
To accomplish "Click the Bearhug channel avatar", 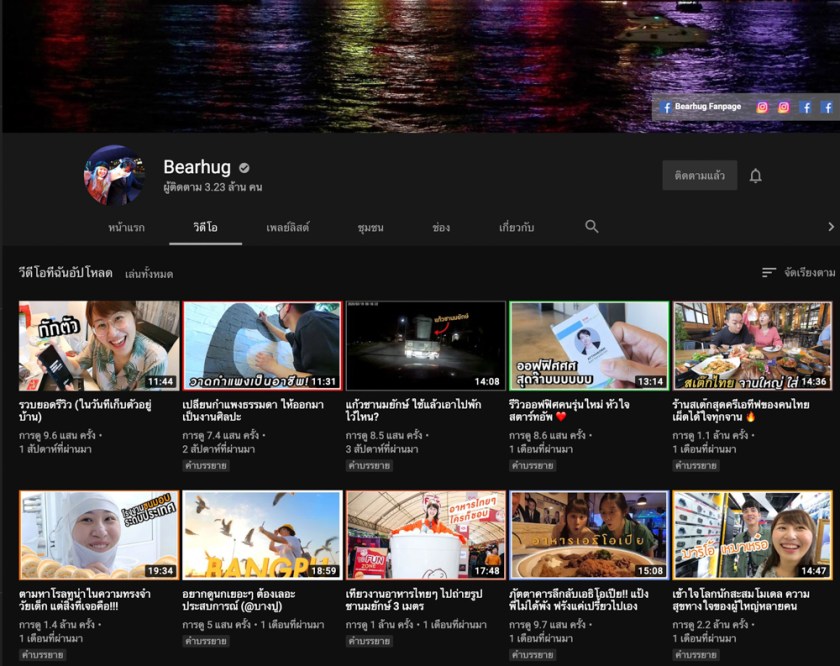I will pos(114,176).
